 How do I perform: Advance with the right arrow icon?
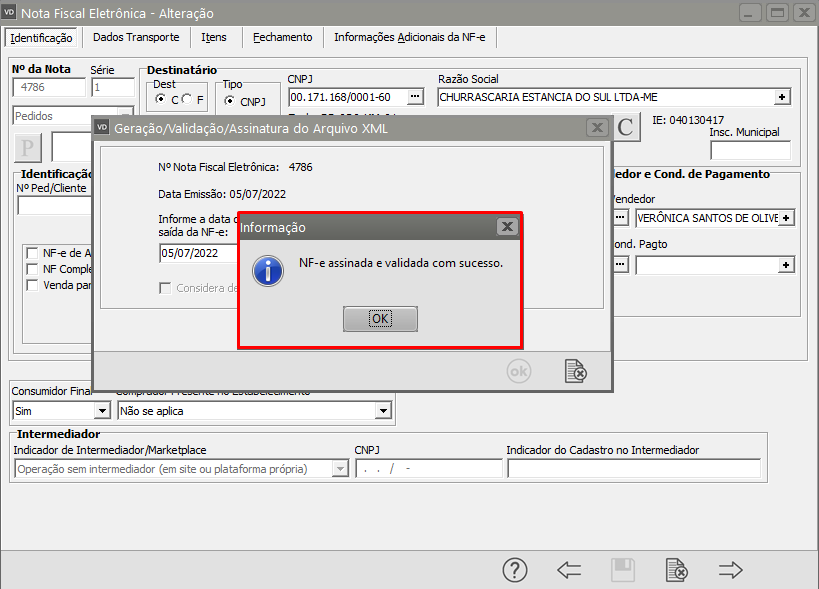point(731,570)
